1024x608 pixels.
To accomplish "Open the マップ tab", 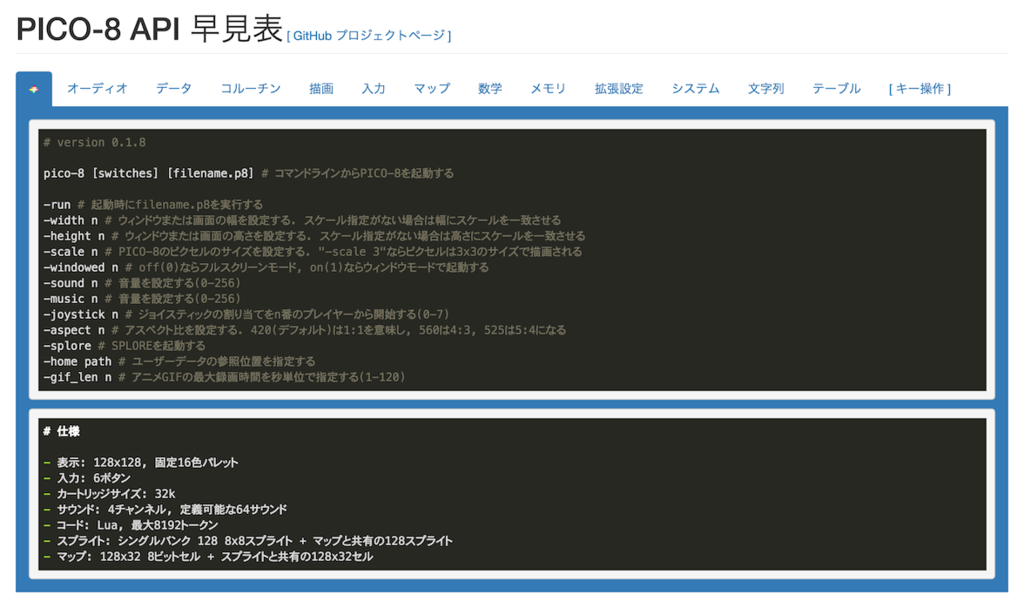I will 431,88.
